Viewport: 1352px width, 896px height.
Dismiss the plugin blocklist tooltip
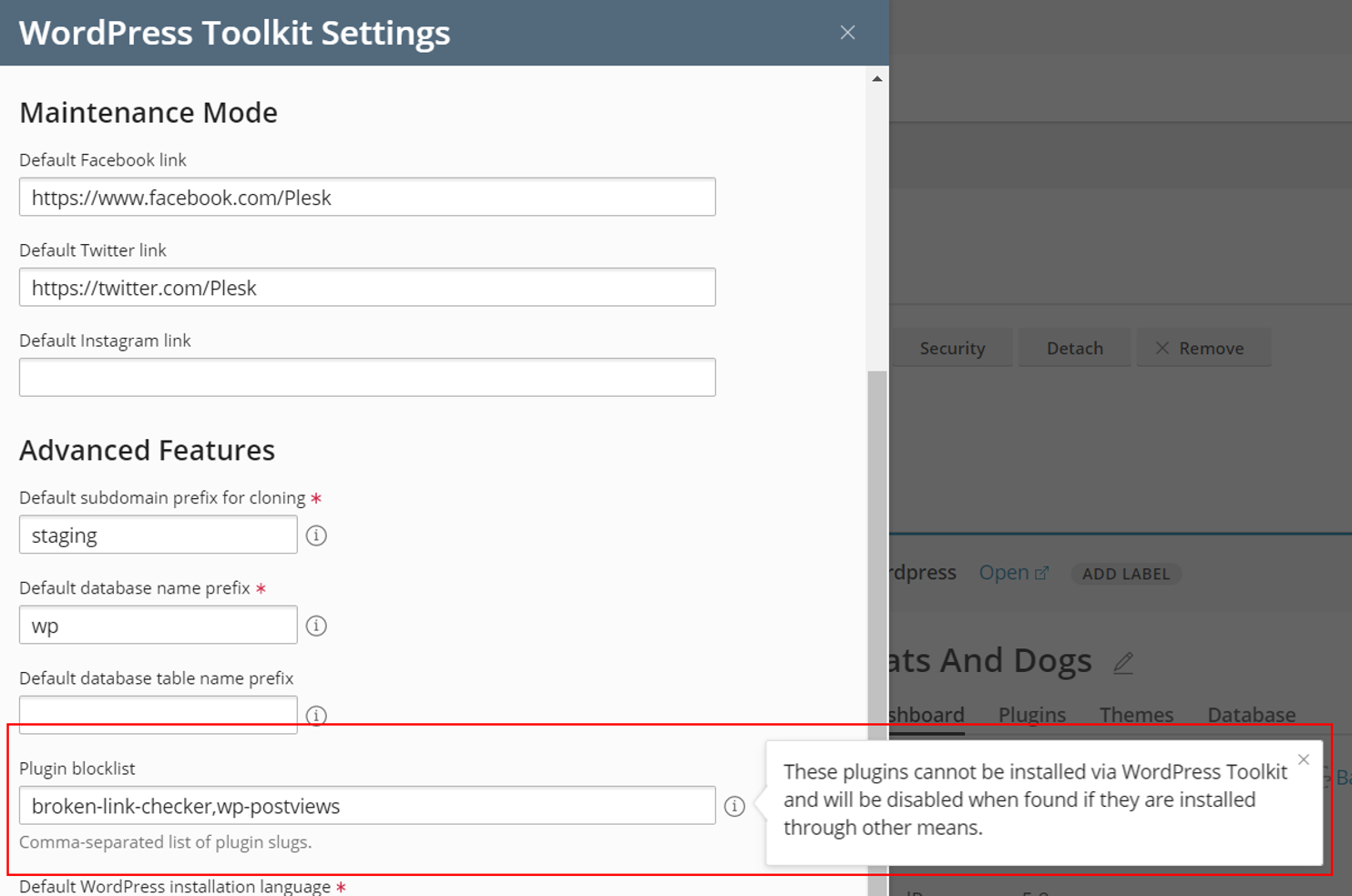click(x=1304, y=759)
